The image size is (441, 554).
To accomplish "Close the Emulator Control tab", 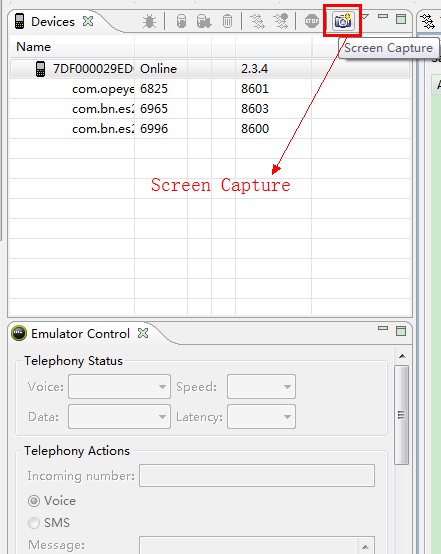I will coord(143,333).
